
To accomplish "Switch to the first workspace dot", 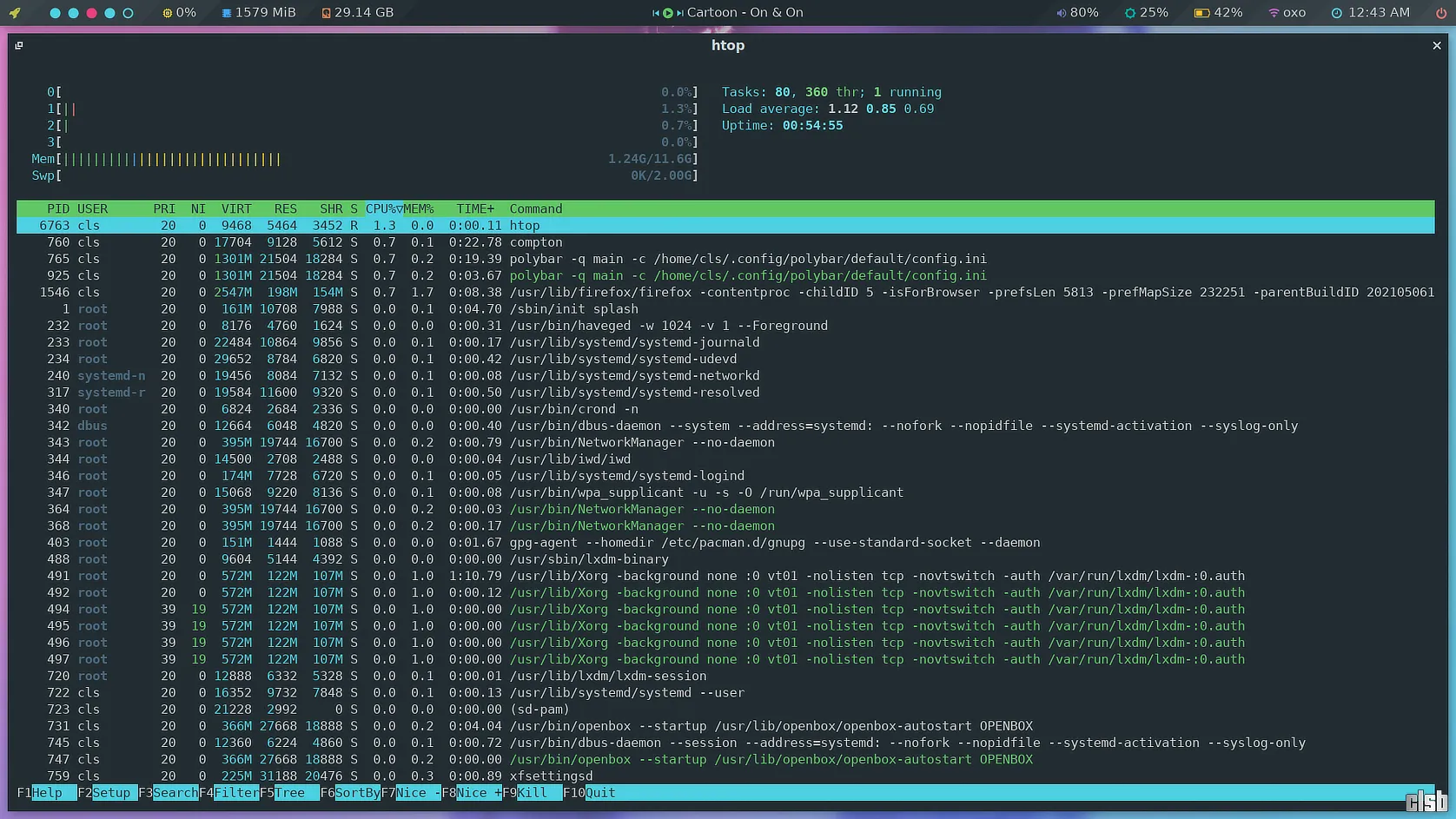I will click(55, 13).
